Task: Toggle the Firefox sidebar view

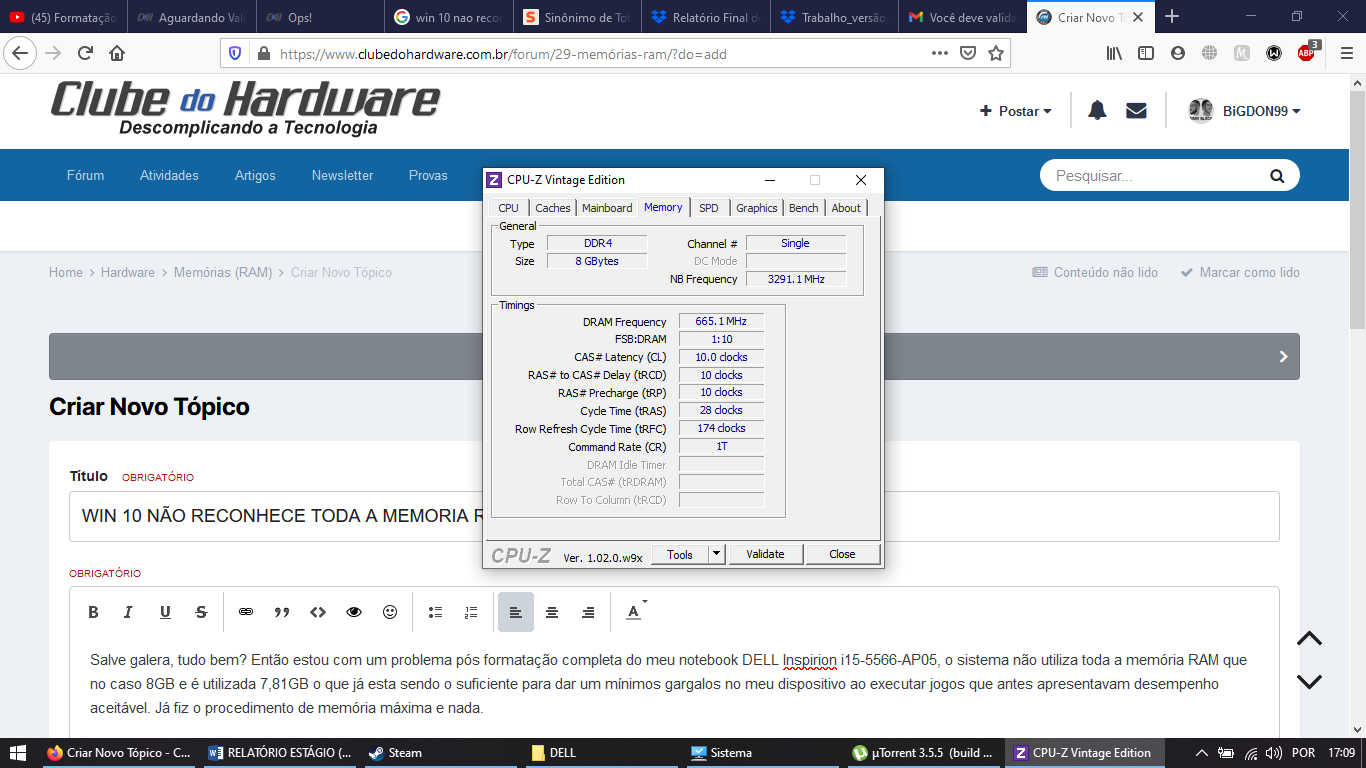Action: (x=1146, y=53)
